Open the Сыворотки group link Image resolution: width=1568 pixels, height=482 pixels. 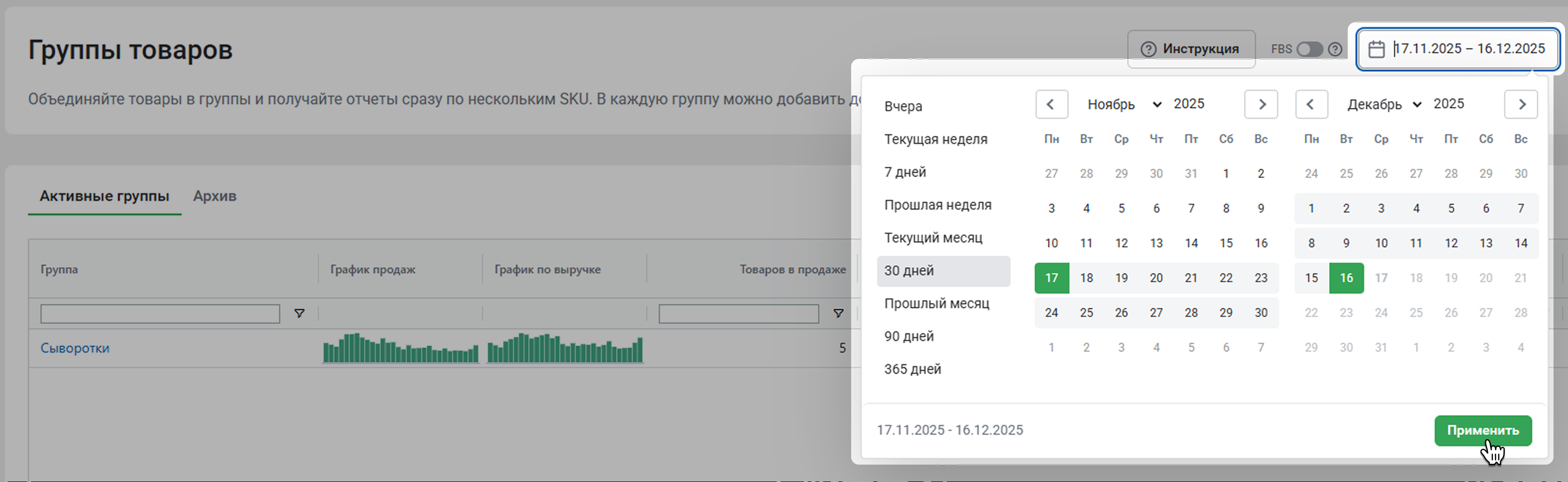pyautogui.click(x=75, y=348)
